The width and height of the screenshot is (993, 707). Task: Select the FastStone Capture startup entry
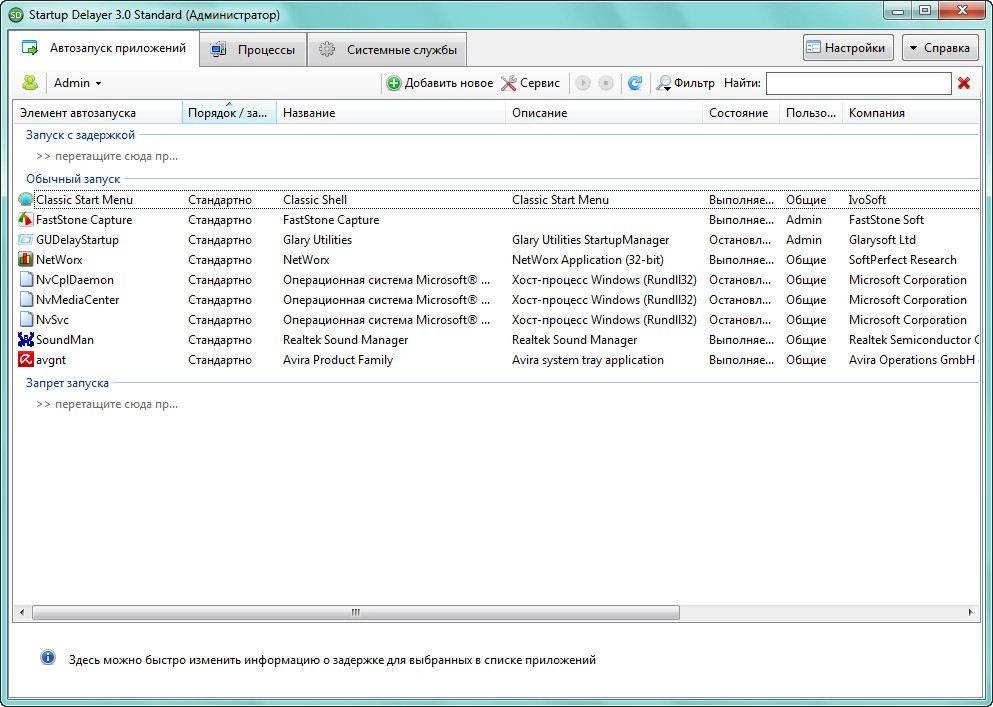click(496, 220)
